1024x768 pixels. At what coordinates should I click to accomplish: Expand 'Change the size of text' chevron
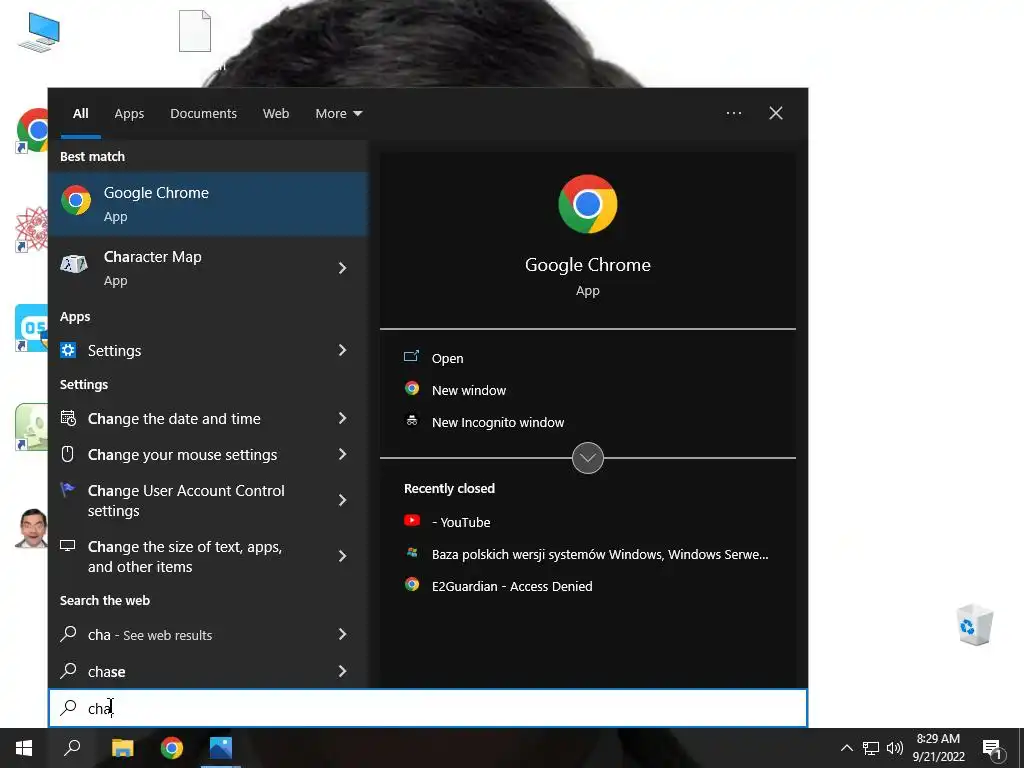coord(342,556)
